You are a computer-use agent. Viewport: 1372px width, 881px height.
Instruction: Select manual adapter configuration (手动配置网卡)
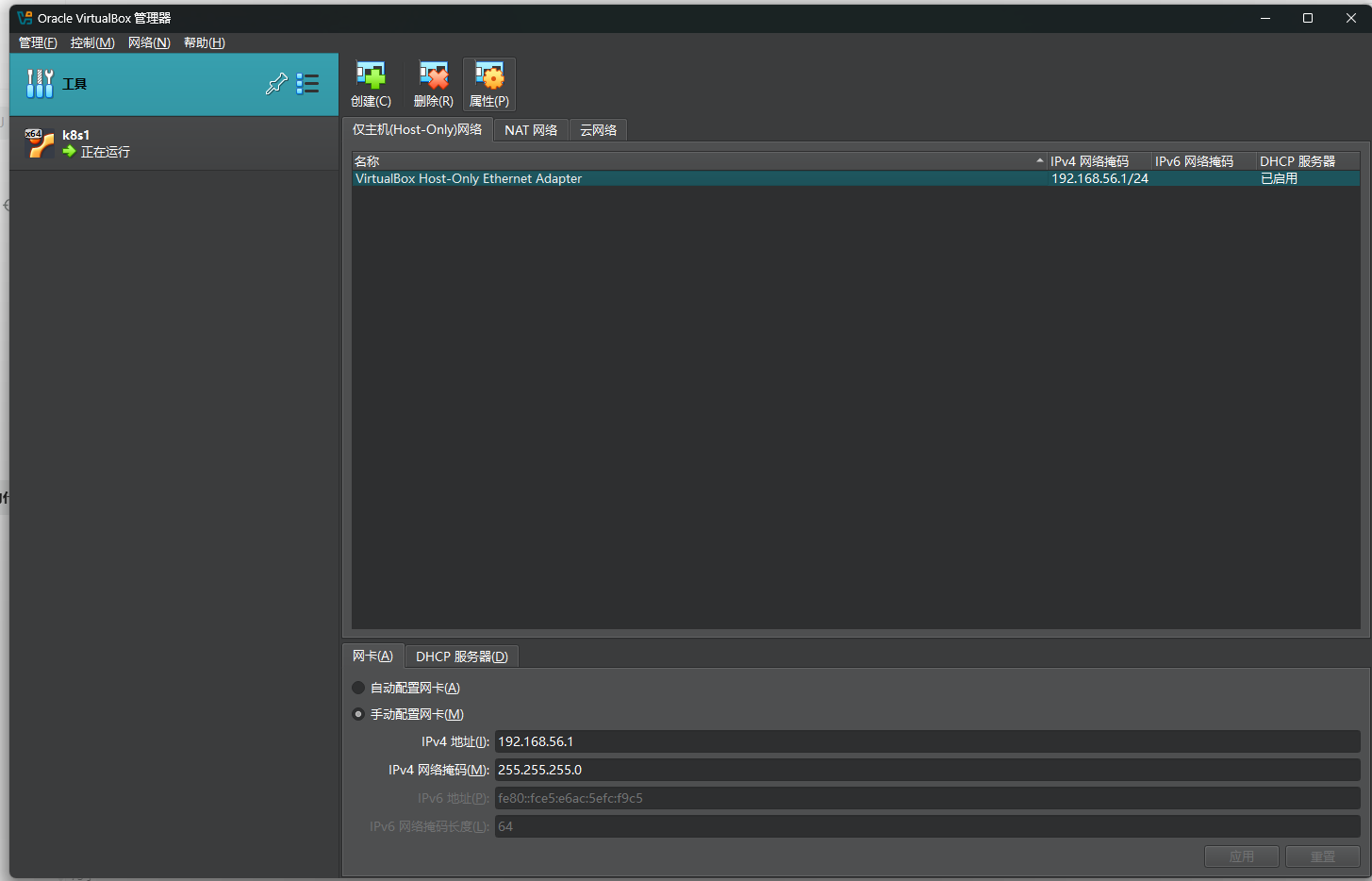(x=358, y=714)
